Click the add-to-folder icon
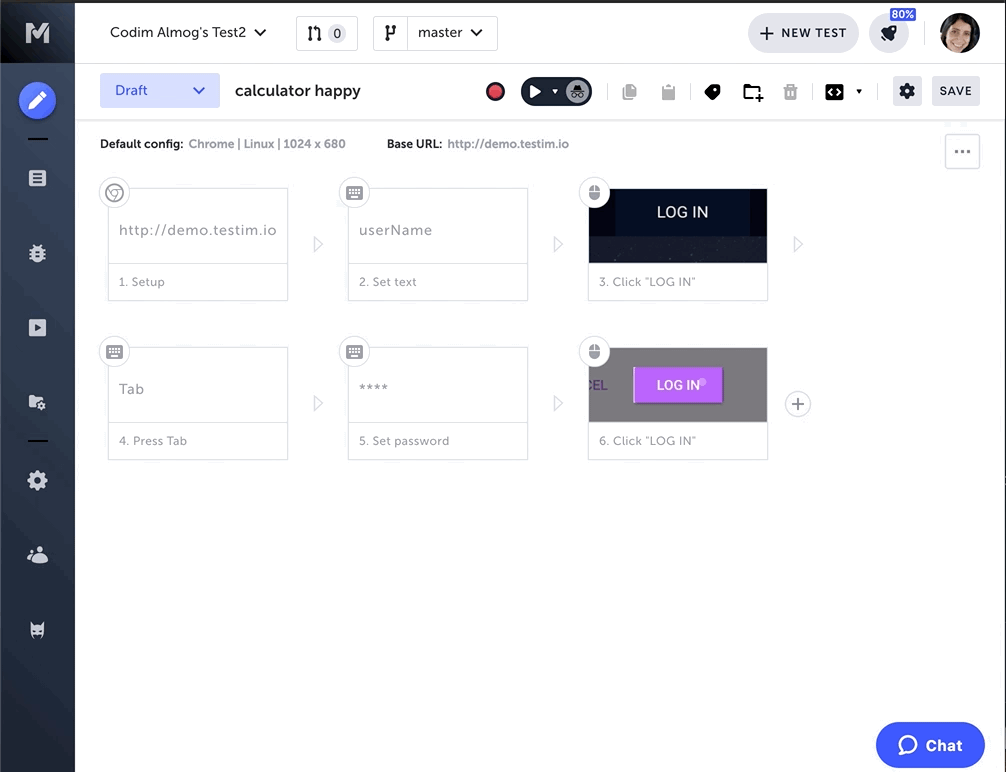The image size is (1006, 772). pyautogui.click(x=753, y=92)
